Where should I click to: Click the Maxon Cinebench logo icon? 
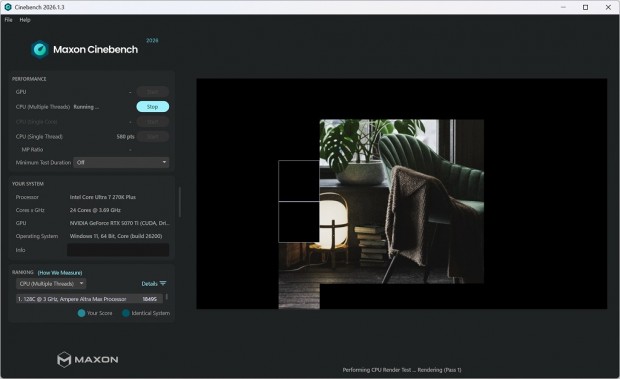pos(40,49)
